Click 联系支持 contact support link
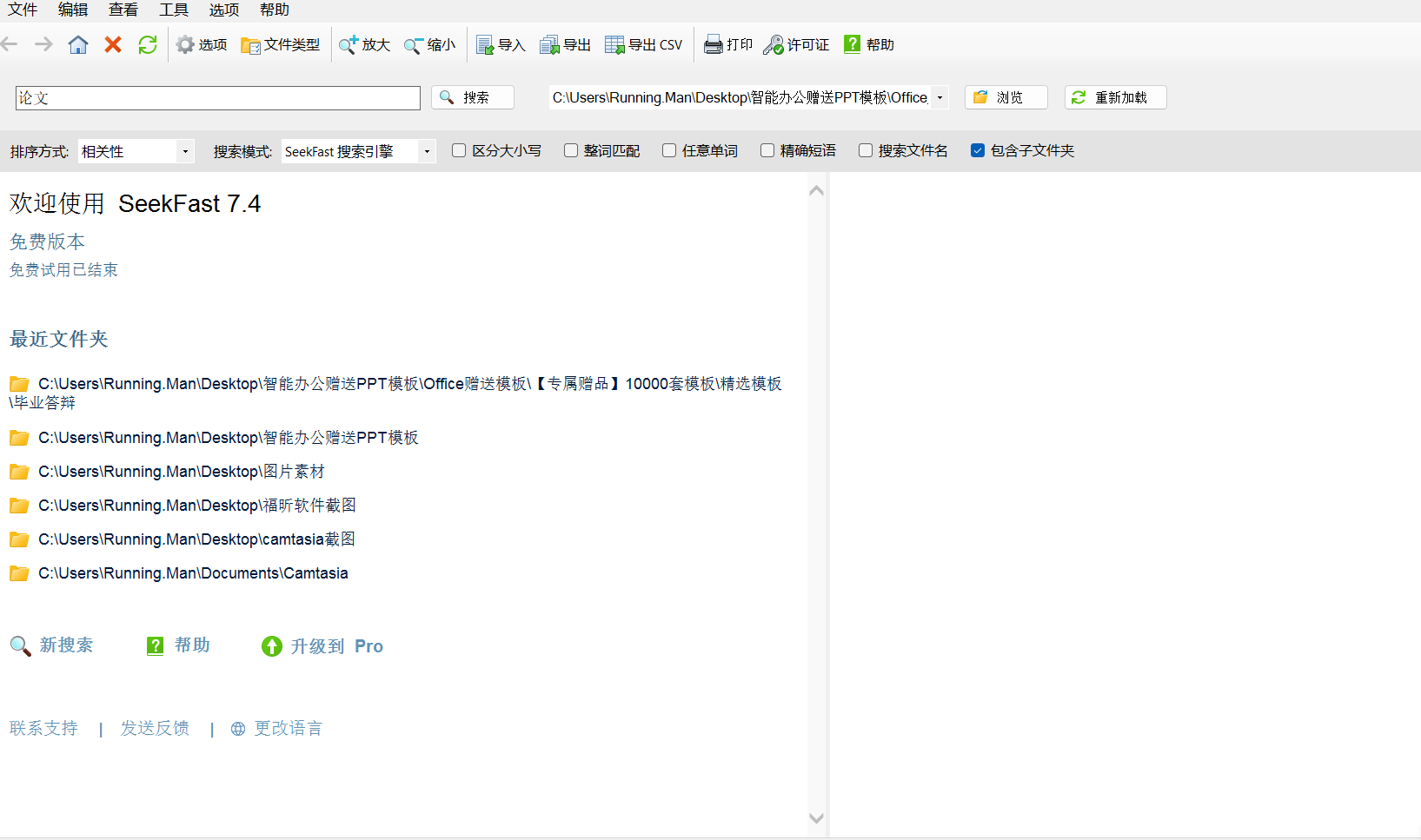The height and width of the screenshot is (840, 1421). [x=43, y=728]
